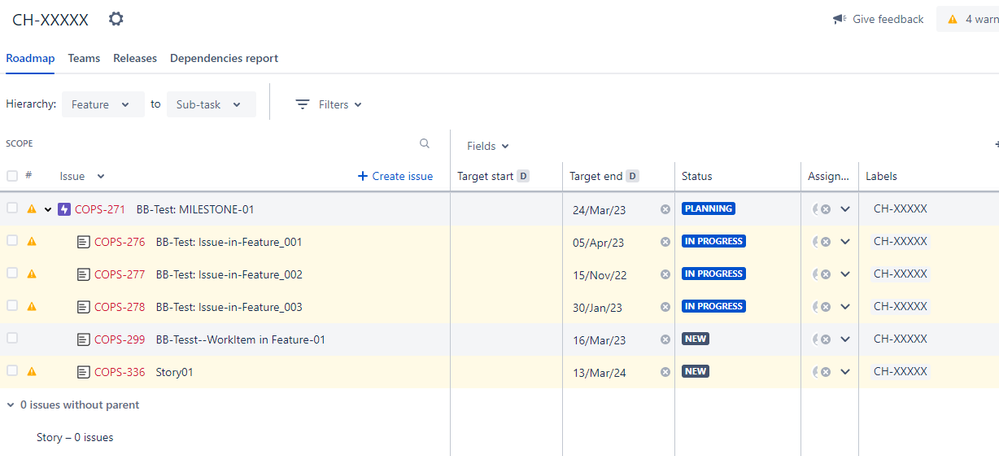Collapse the issues without parent section
The height and width of the screenshot is (456, 999).
(x=10, y=404)
